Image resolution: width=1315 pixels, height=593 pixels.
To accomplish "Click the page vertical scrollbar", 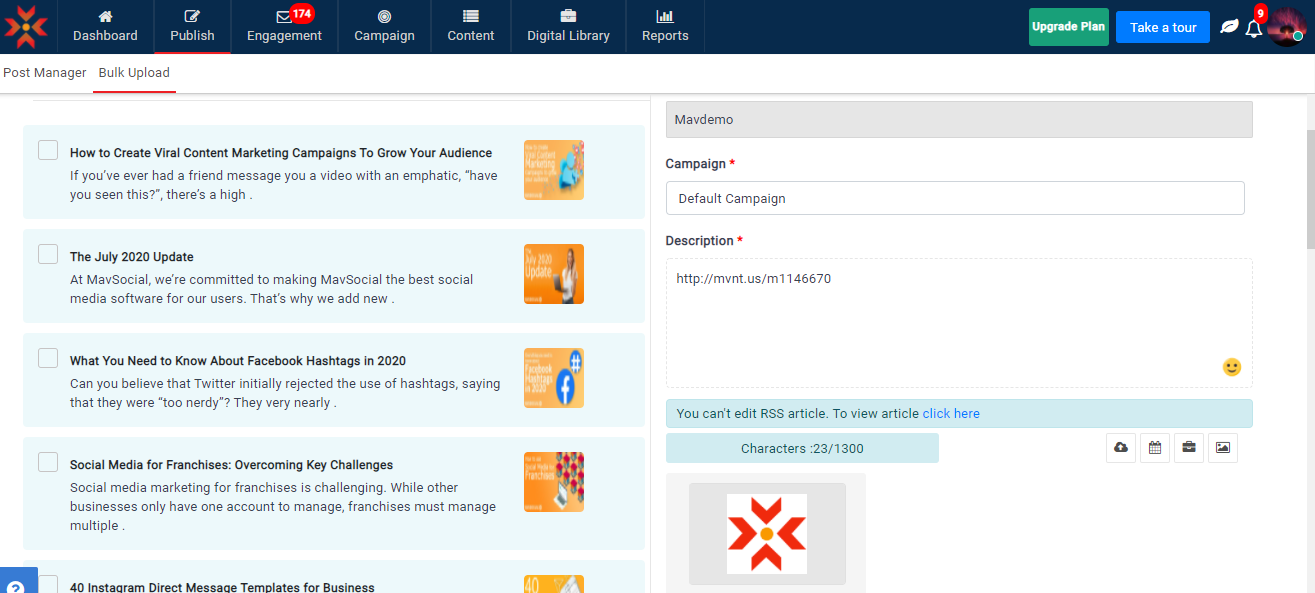I will coord(1310,190).
